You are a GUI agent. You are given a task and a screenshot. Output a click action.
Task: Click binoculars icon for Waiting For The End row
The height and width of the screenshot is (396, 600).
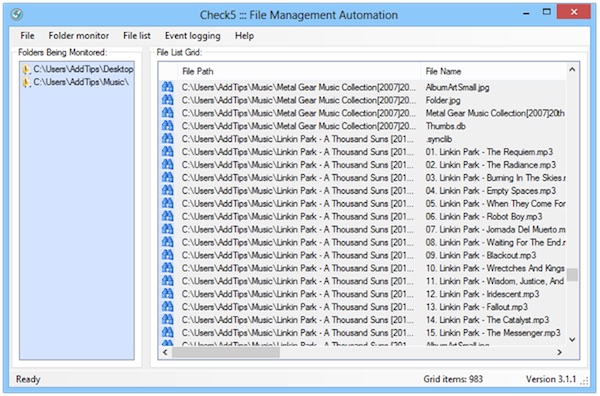point(167,242)
